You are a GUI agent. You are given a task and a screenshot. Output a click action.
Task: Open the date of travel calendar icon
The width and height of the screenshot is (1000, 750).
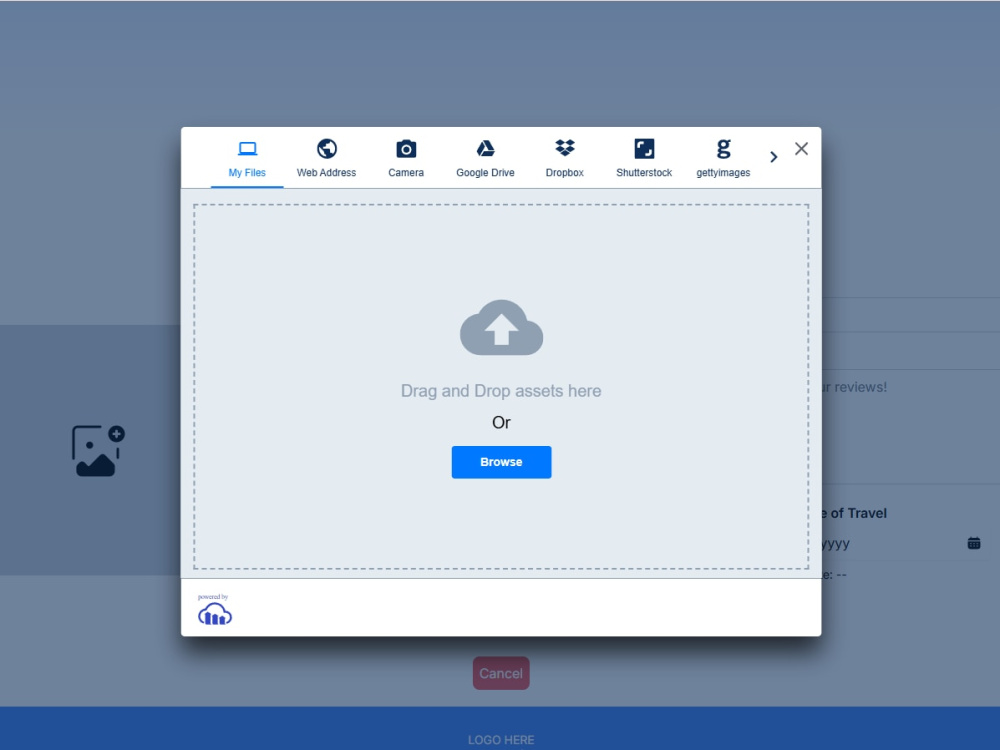974,543
